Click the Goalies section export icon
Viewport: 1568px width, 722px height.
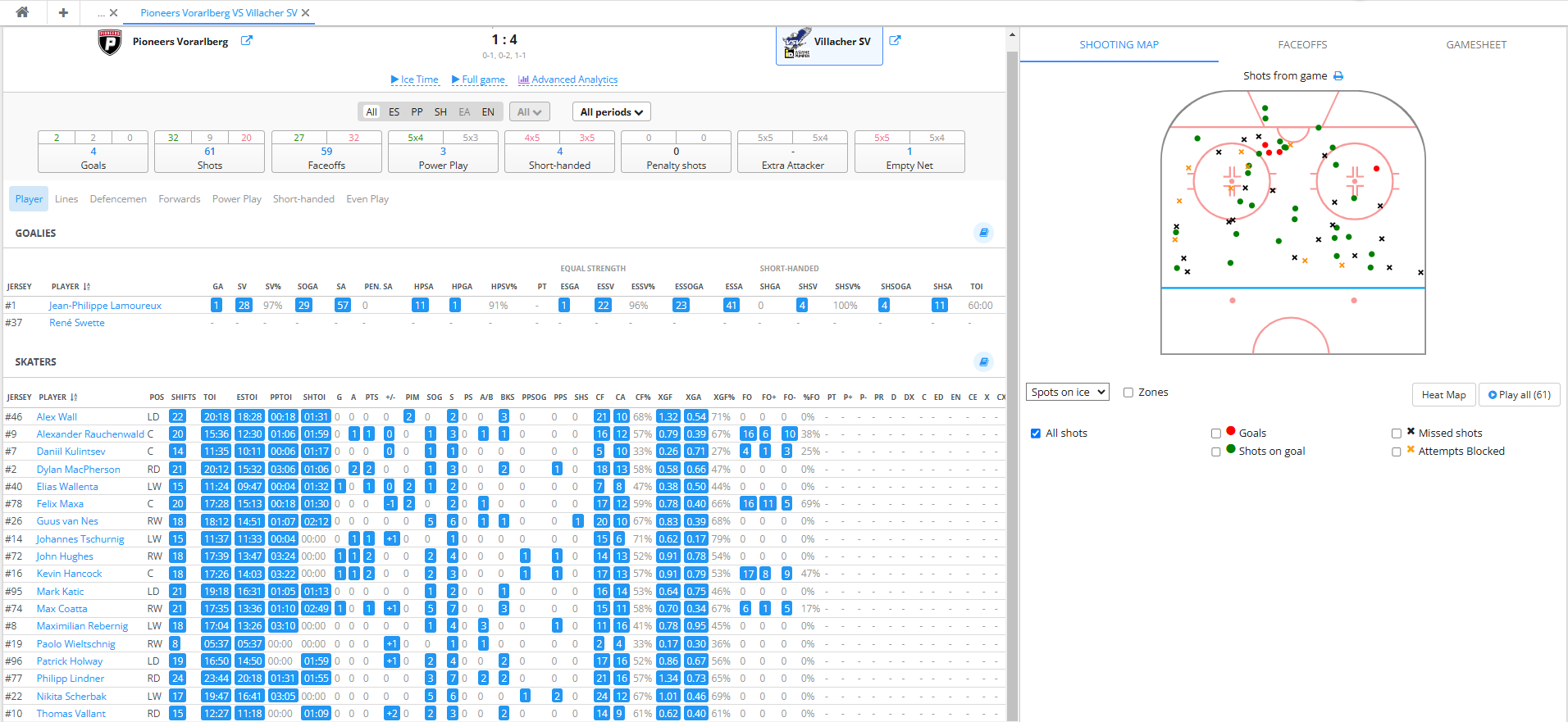tap(984, 233)
